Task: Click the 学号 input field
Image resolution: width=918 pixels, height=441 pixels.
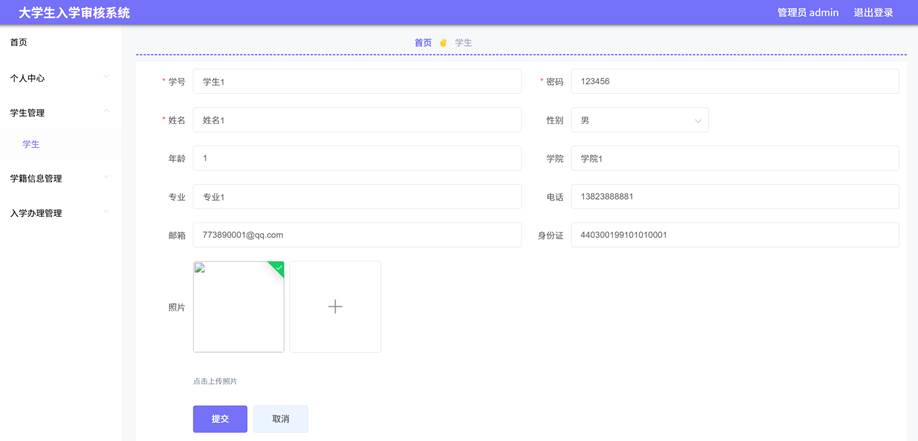Action: pos(357,81)
